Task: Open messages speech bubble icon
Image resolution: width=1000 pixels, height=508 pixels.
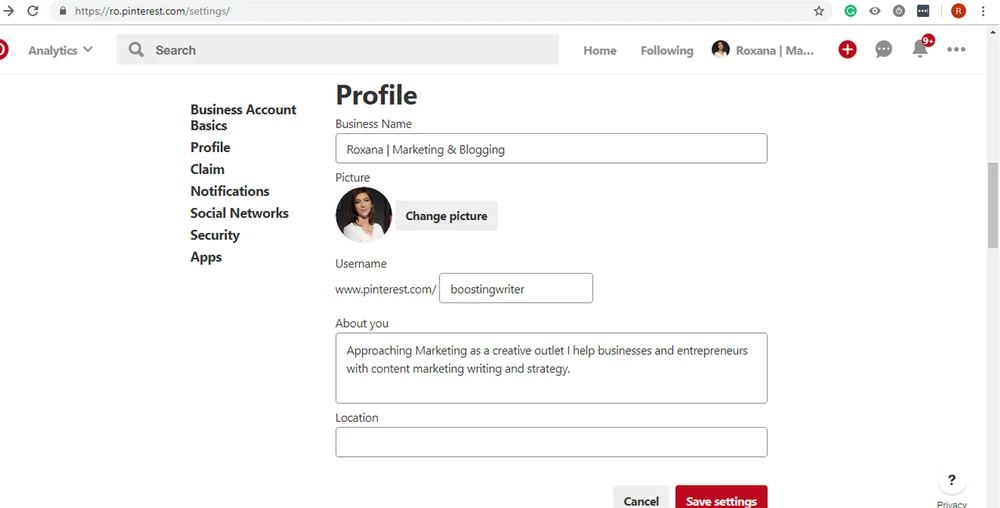Action: pyautogui.click(x=883, y=50)
